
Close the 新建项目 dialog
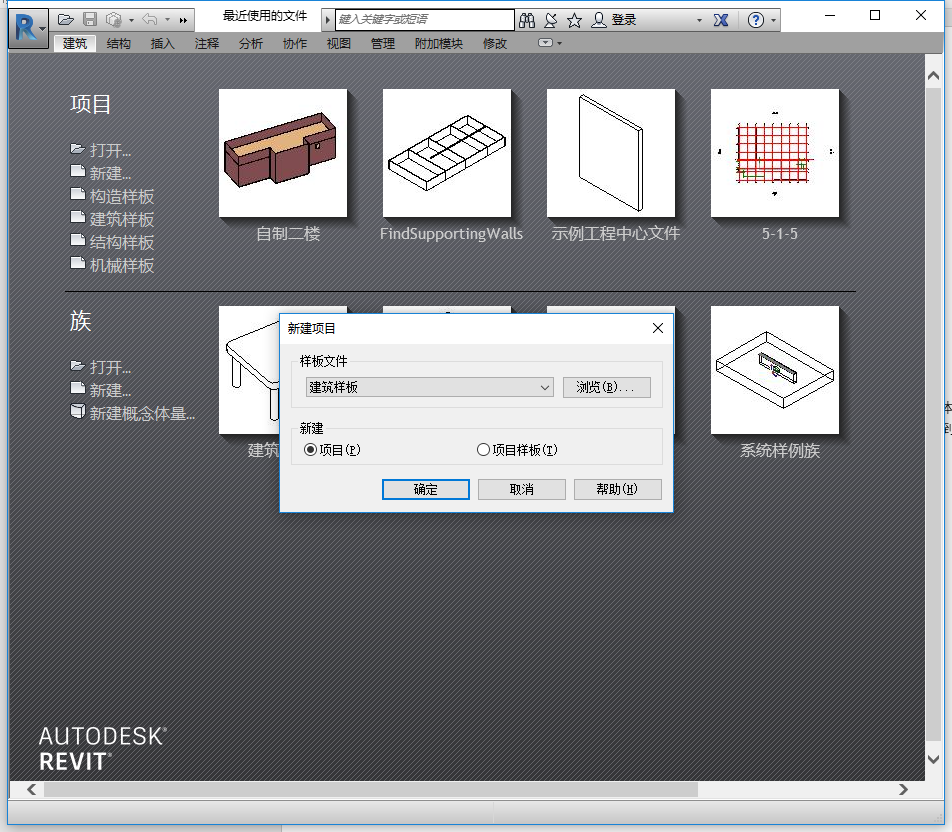coord(658,328)
